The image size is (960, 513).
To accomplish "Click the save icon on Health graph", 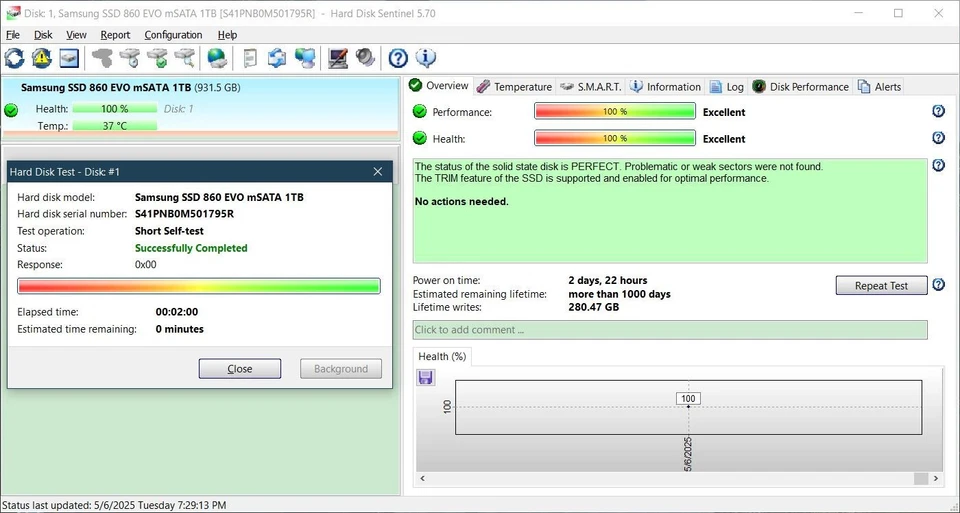I will coord(426,377).
